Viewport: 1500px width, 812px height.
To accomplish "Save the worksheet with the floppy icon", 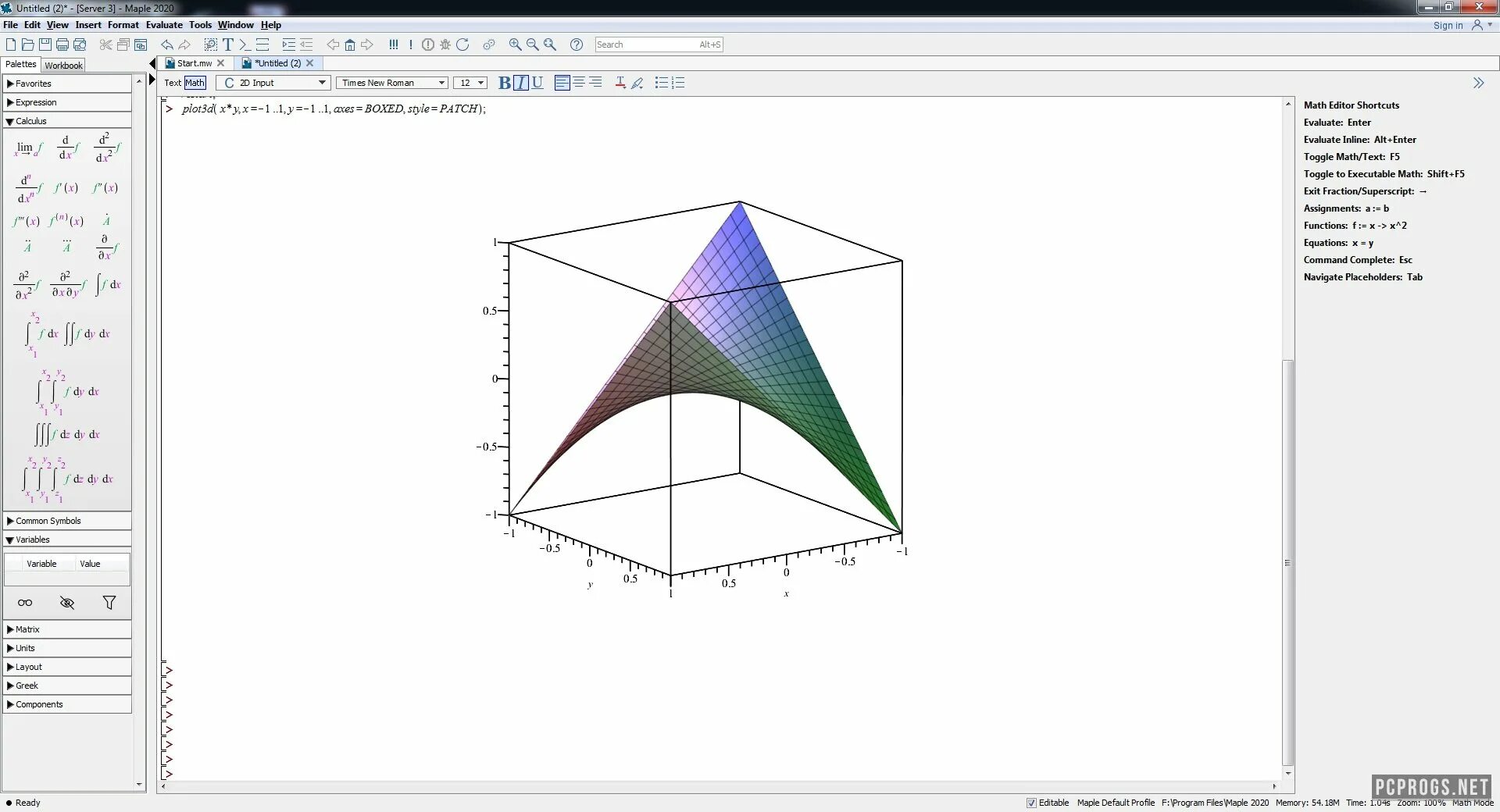I will (45, 45).
